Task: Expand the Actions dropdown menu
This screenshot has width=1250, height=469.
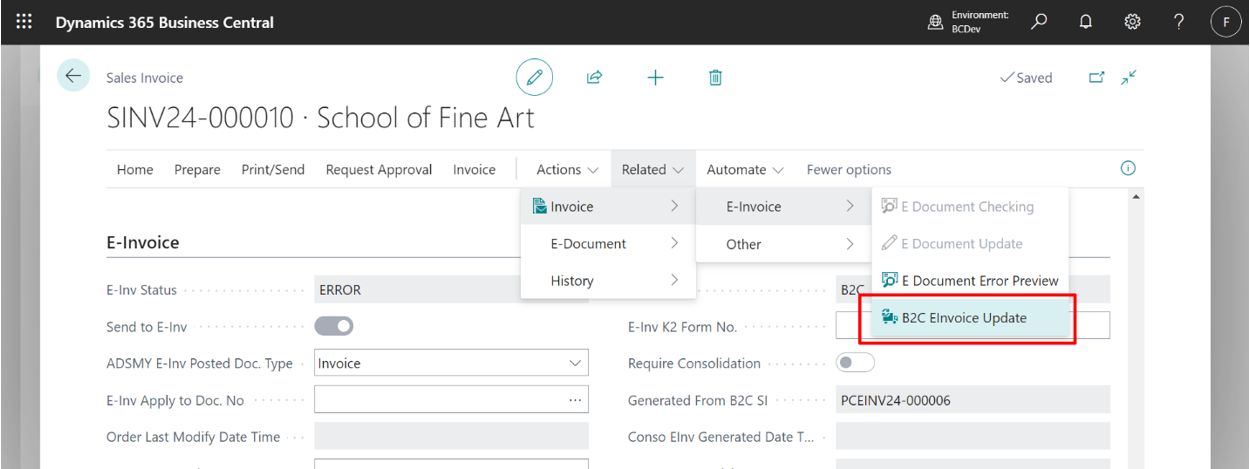Action: tap(567, 169)
